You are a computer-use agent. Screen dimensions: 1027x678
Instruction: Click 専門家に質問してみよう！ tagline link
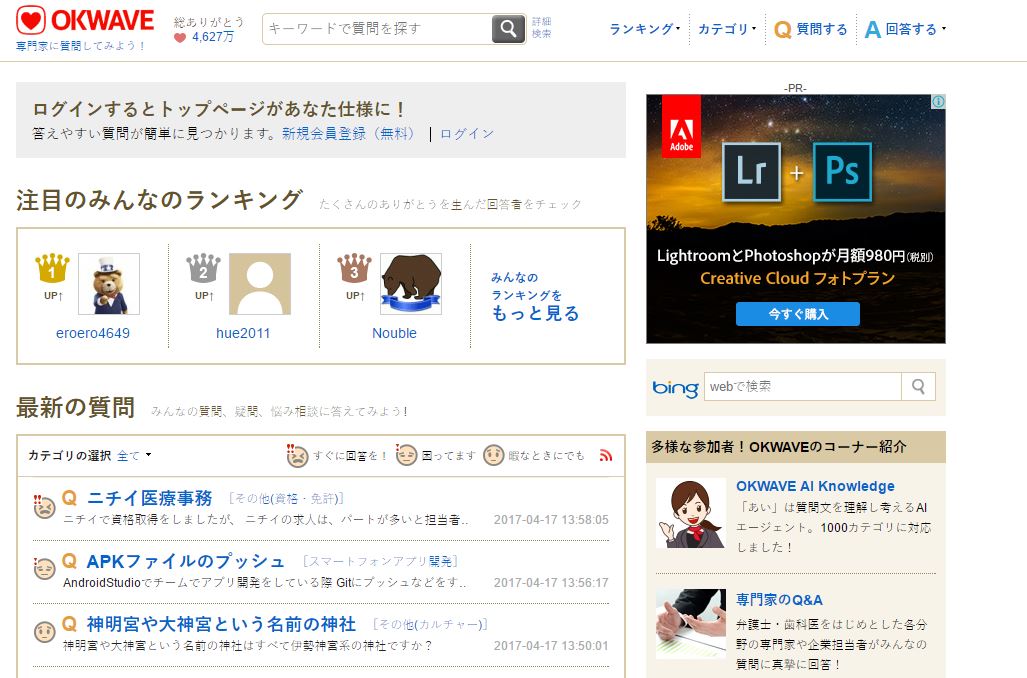pos(81,46)
